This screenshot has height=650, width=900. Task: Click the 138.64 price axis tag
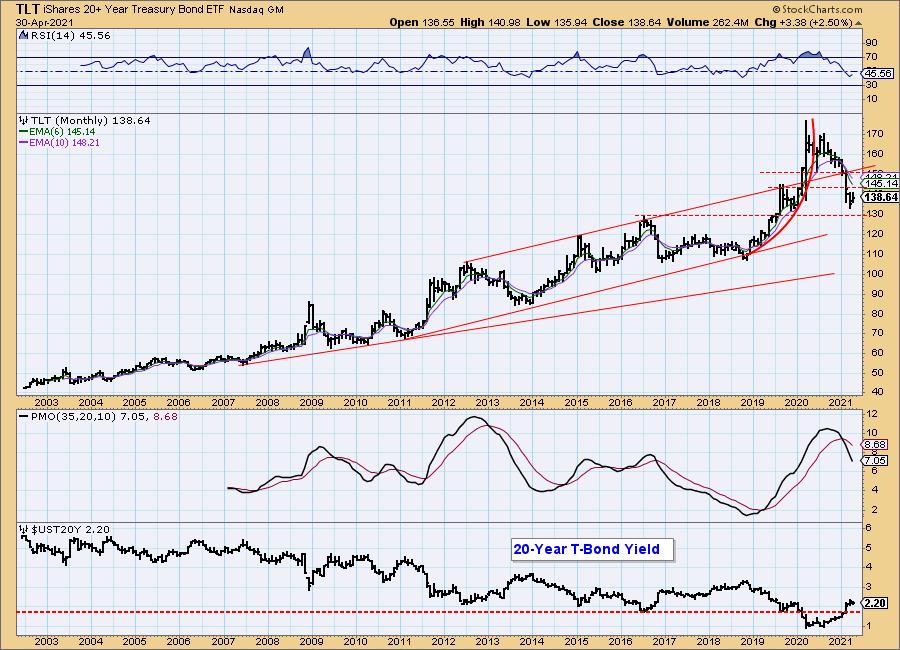[880, 197]
